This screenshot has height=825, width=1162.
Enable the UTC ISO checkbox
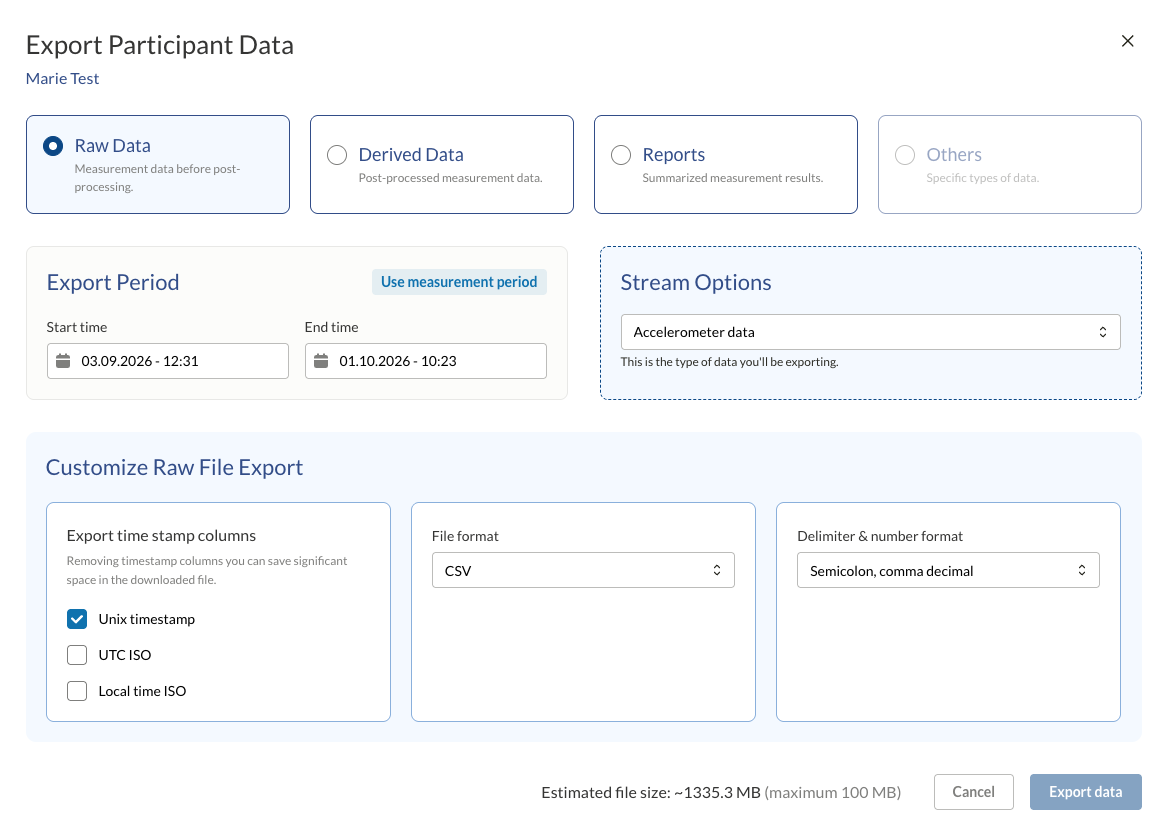pyautogui.click(x=77, y=655)
